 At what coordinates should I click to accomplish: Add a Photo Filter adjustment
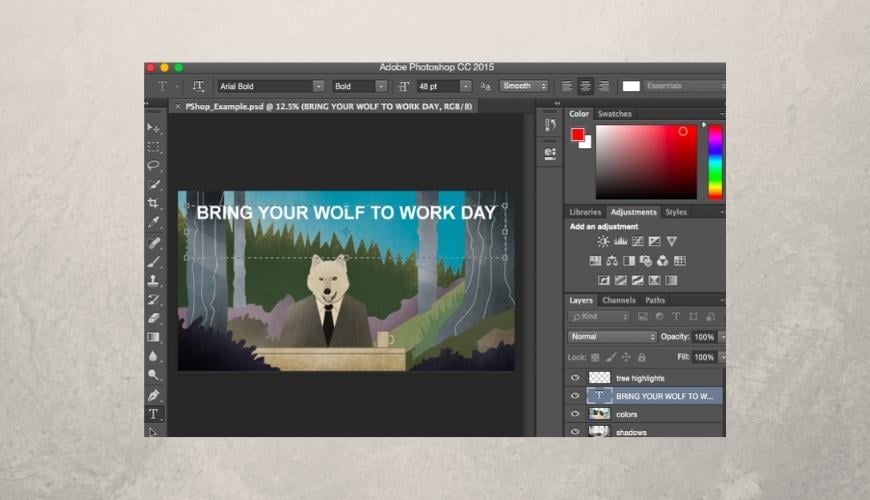pos(646,261)
